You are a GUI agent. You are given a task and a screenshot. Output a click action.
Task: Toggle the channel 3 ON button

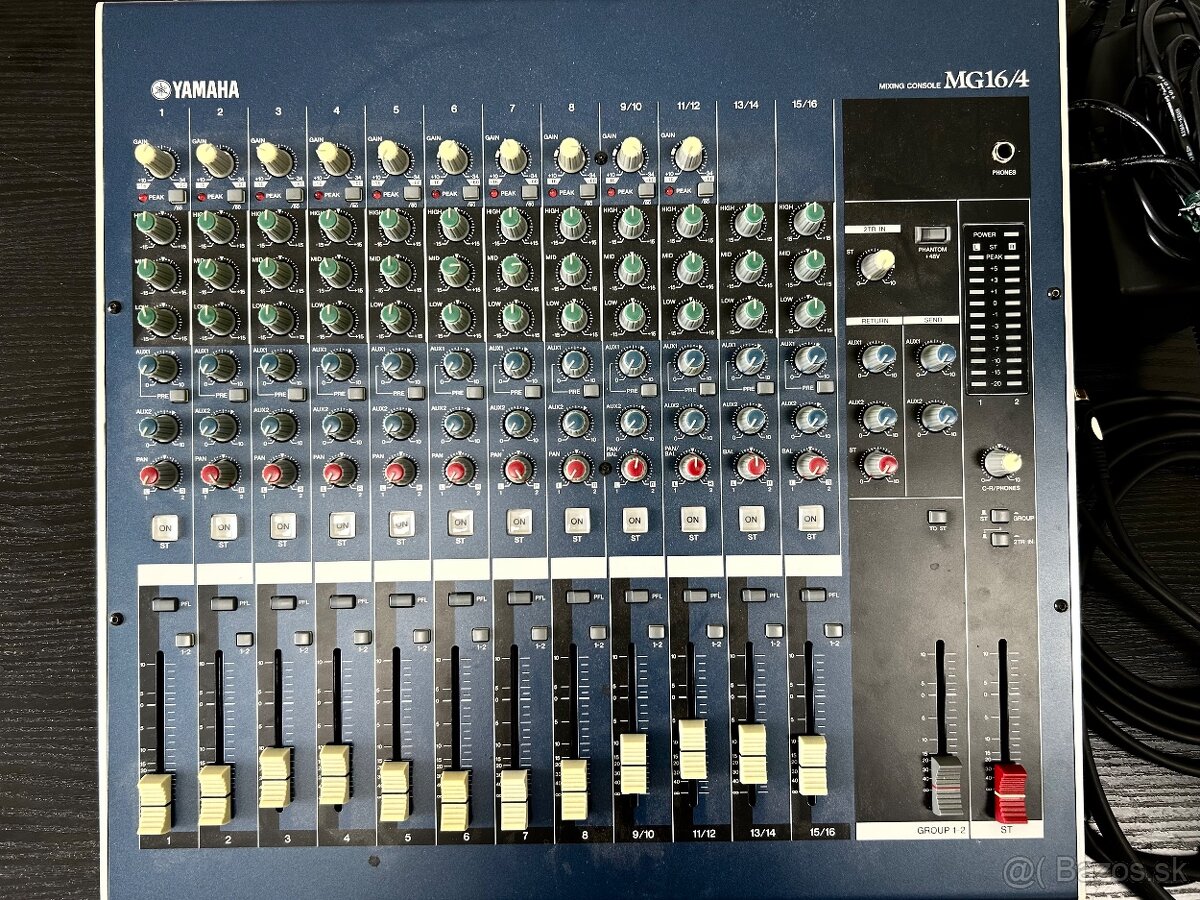click(x=283, y=525)
